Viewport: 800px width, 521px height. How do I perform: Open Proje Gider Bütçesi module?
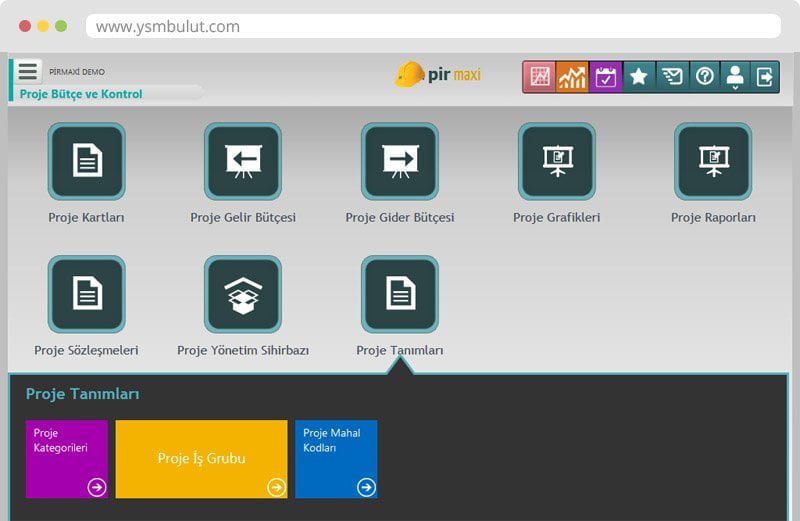coord(400,162)
